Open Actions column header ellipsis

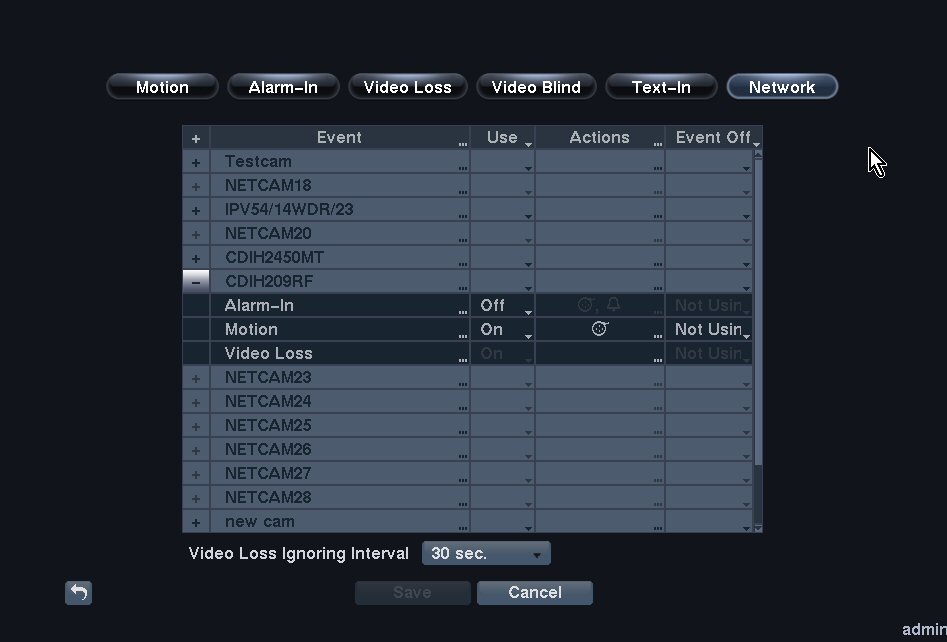[658, 144]
